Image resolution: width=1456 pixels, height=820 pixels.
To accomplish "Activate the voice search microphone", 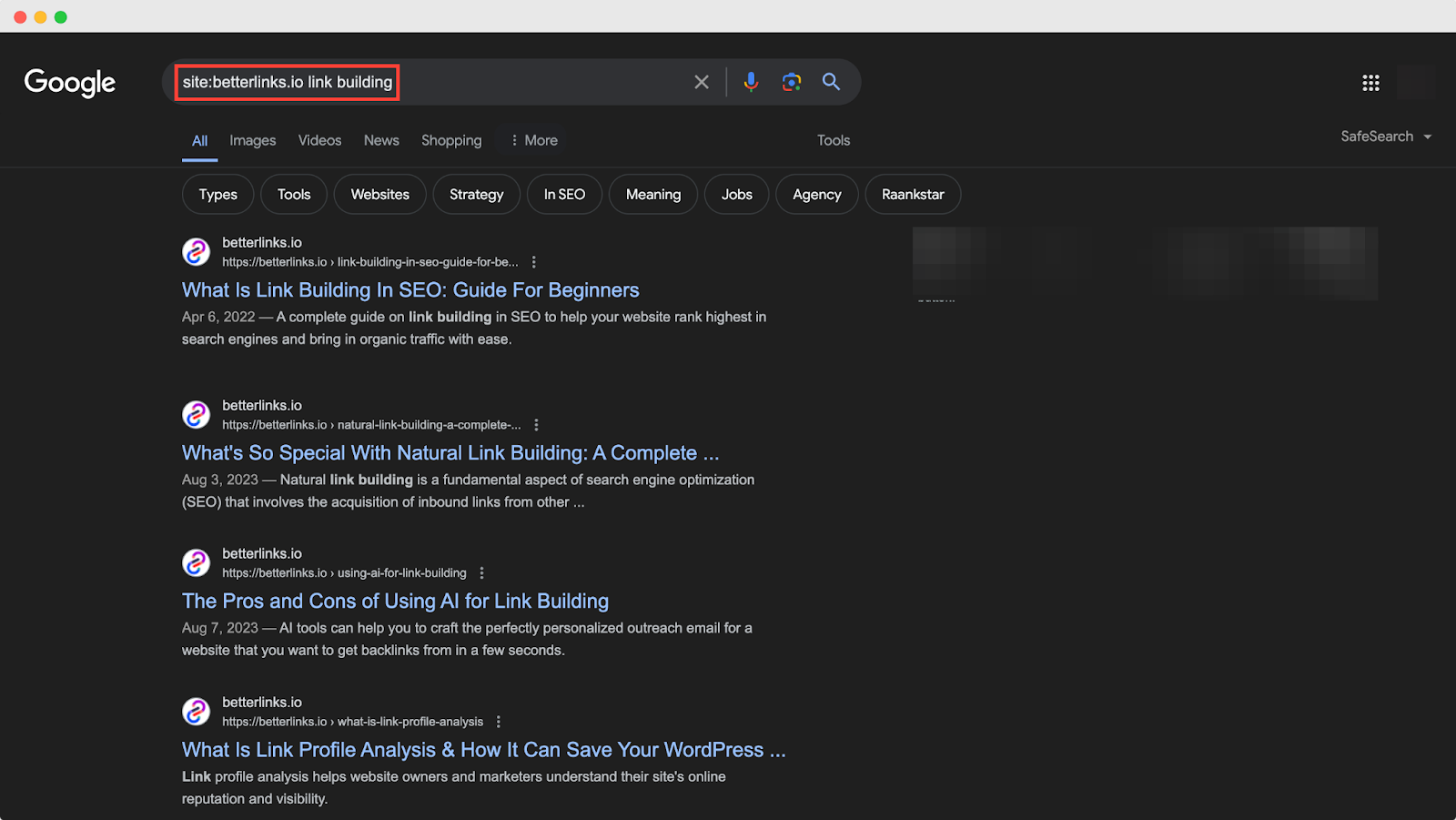I will pyautogui.click(x=751, y=82).
